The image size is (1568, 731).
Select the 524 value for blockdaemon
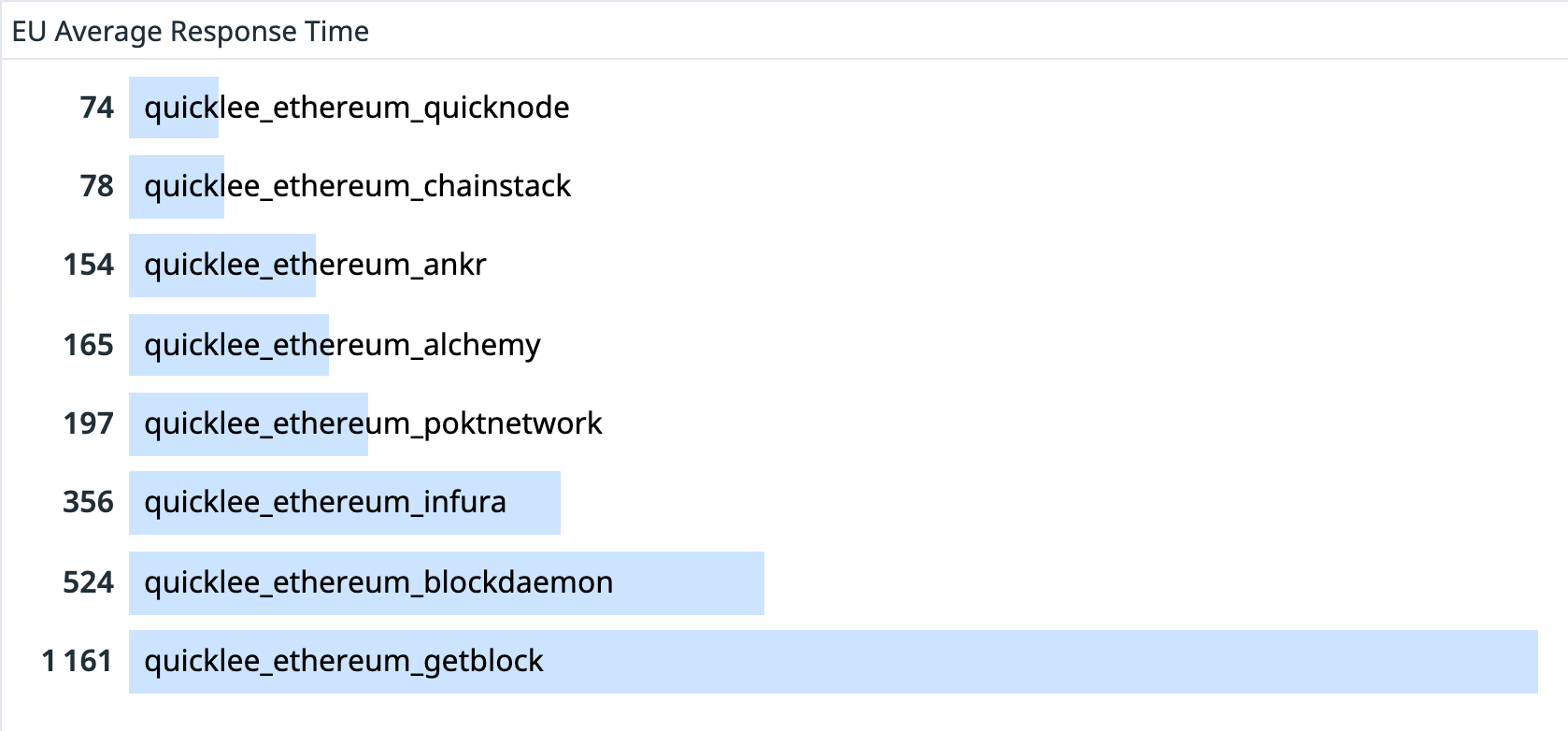[x=89, y=582]
